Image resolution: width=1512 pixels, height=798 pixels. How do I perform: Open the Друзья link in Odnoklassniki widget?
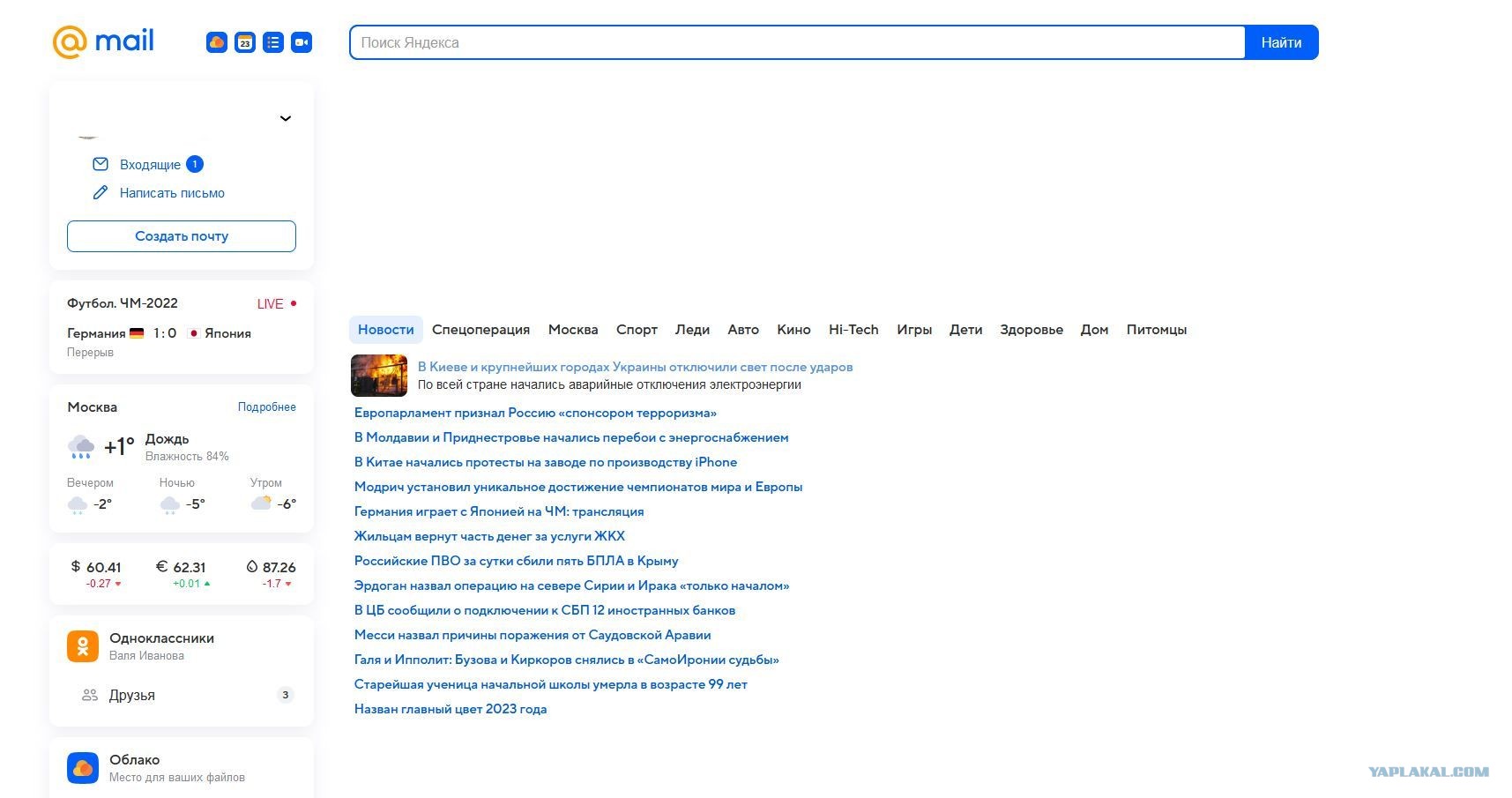click(132, 695)
